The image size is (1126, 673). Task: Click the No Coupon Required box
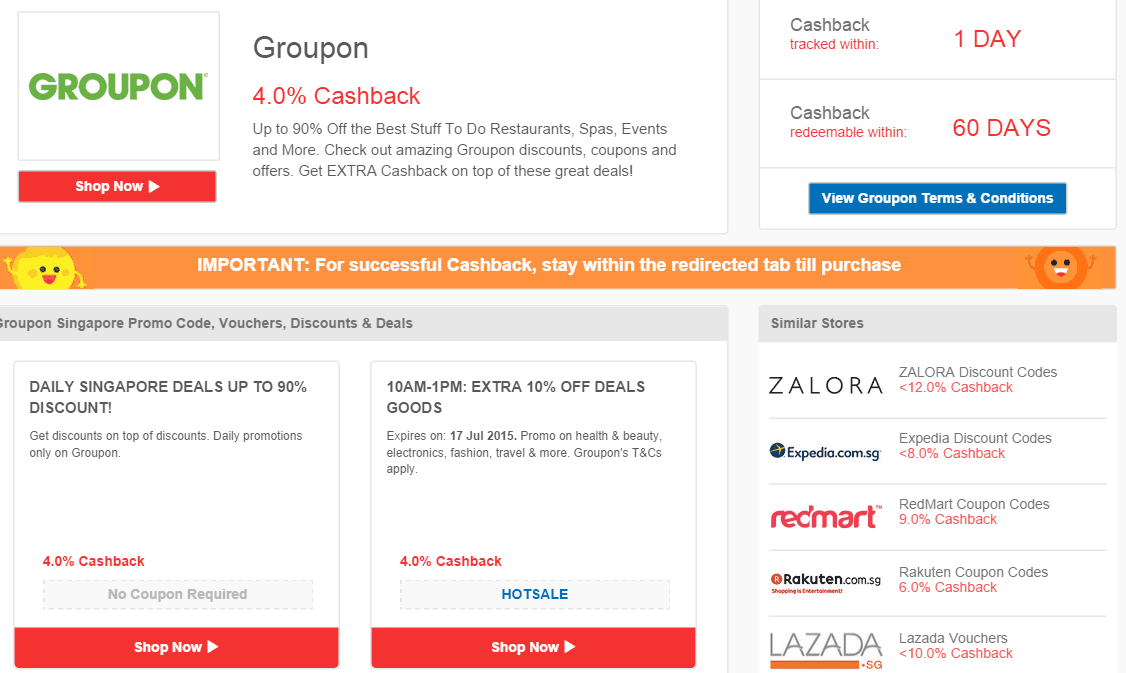[178, 594]
